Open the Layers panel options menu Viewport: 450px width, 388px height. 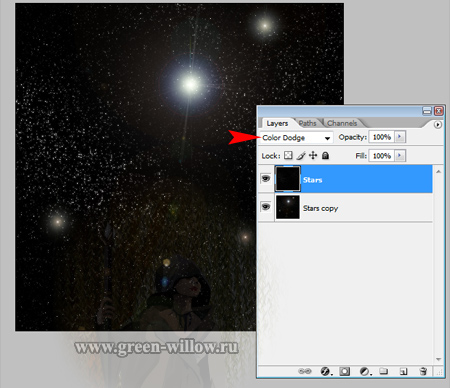438,124
